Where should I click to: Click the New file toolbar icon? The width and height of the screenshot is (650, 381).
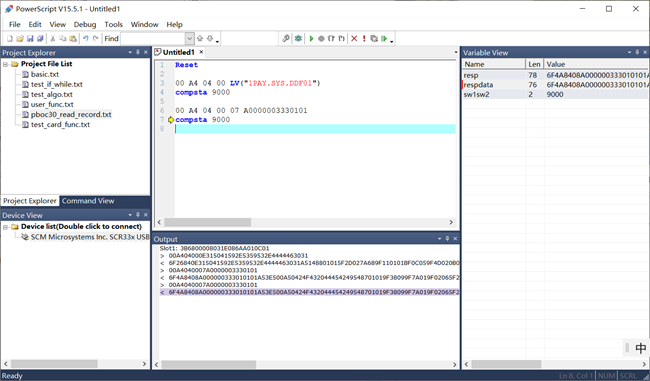pos(10,39)
